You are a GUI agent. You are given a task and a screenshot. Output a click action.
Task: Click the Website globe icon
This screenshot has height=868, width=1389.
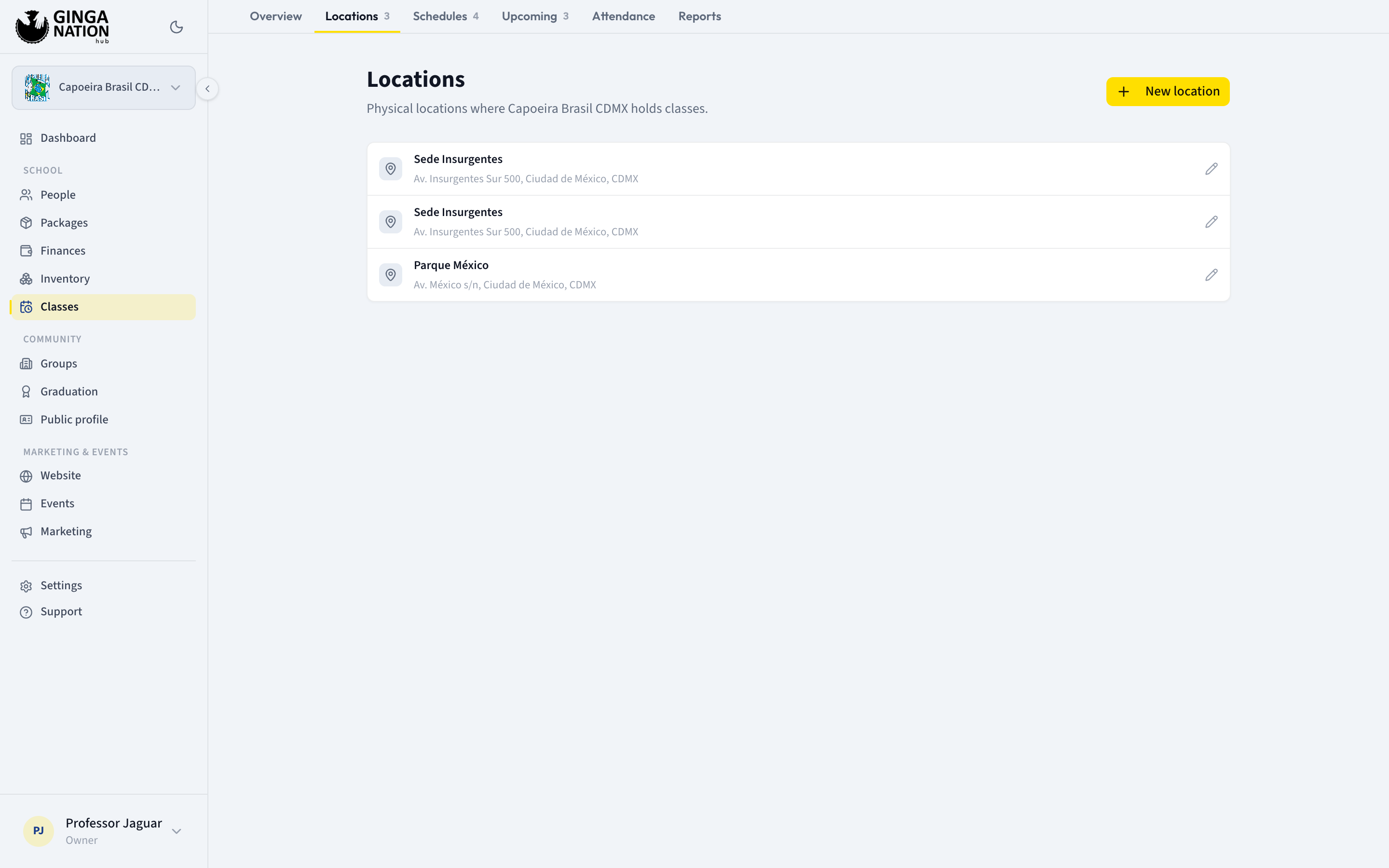(x=26, y=476)
